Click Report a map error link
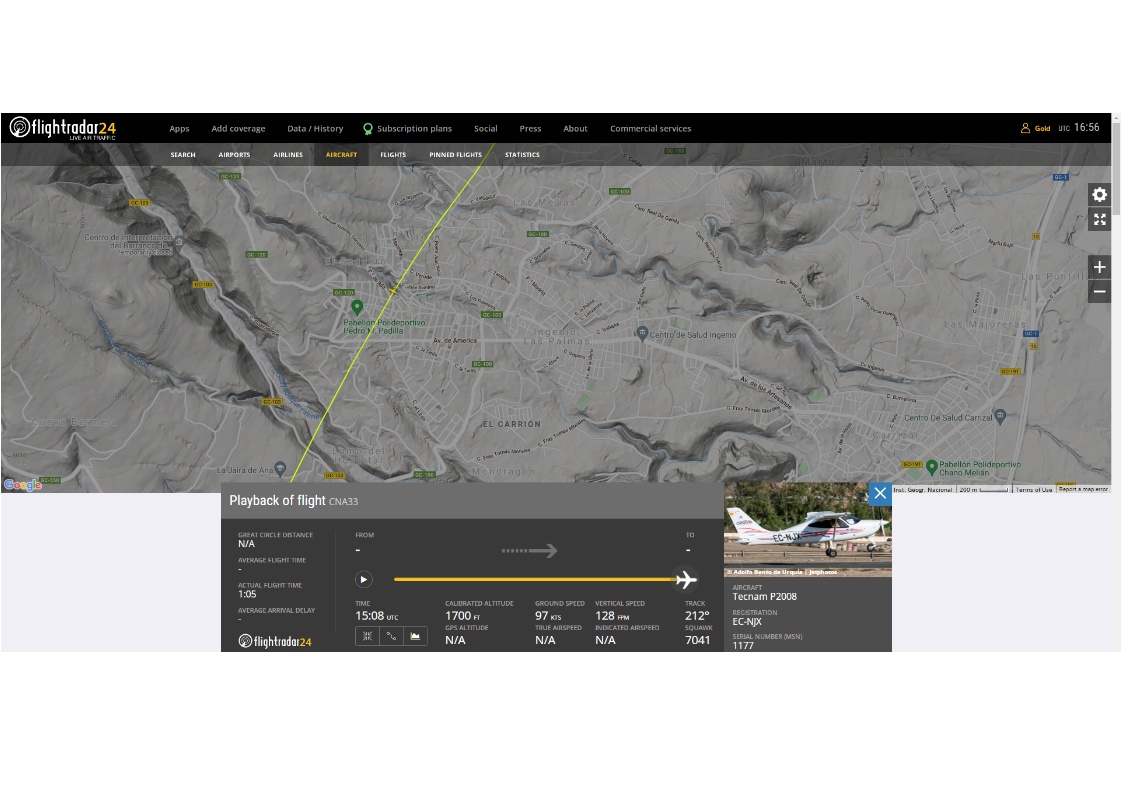This screenshot has width=1123, height=794. click(1083, 489)
